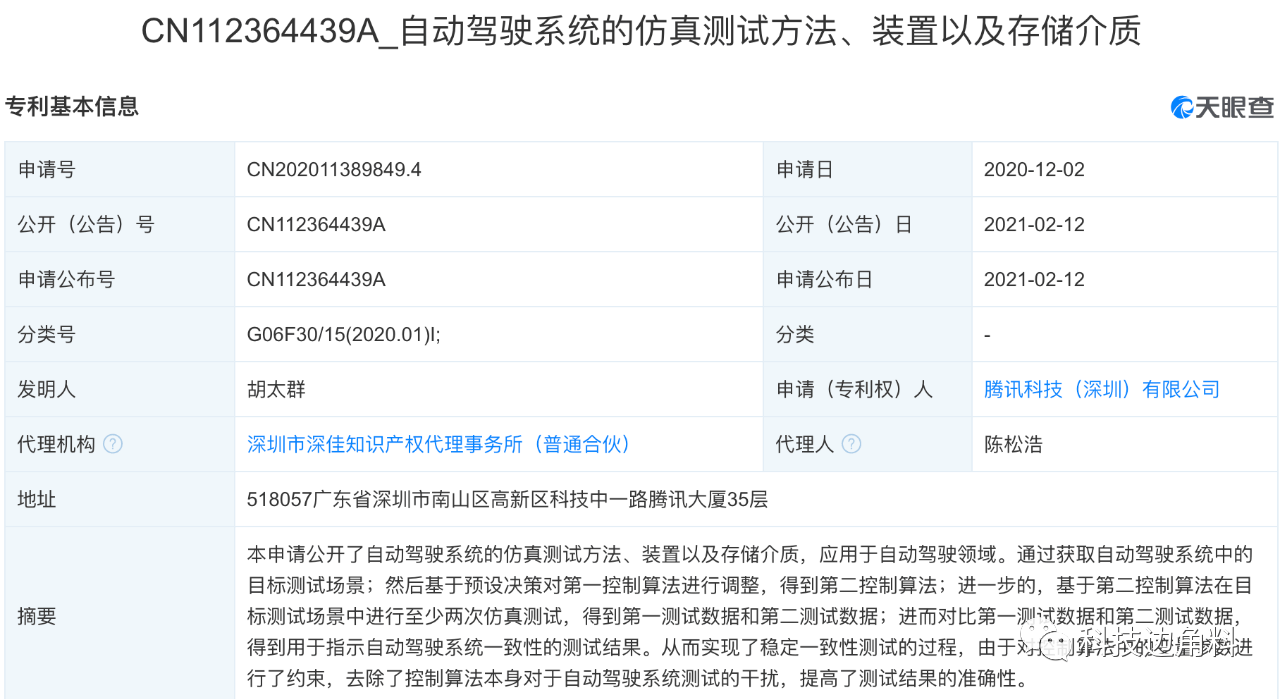The height and width of the screenshot is (699, 1280).
Task: Click abstract line starting 标测试场景中进行至少两次仿真测试
Action: coord(749,616)
